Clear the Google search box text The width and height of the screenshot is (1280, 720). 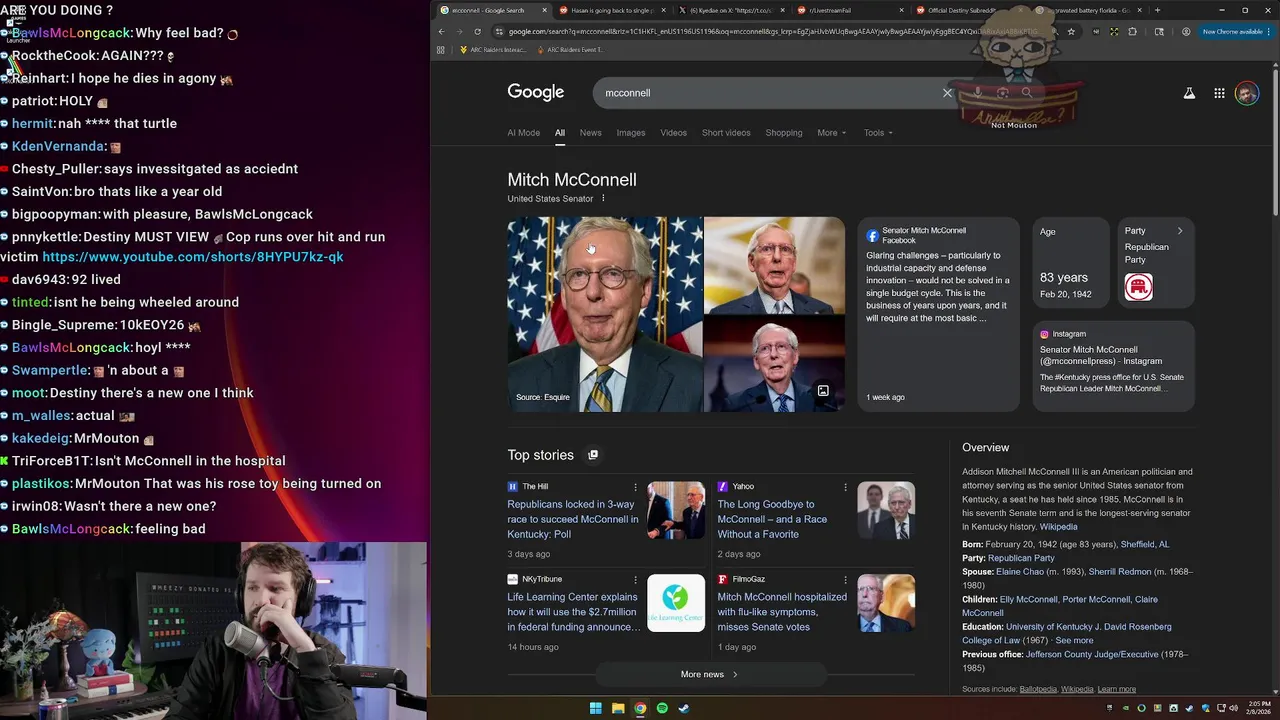coord(947,93)
